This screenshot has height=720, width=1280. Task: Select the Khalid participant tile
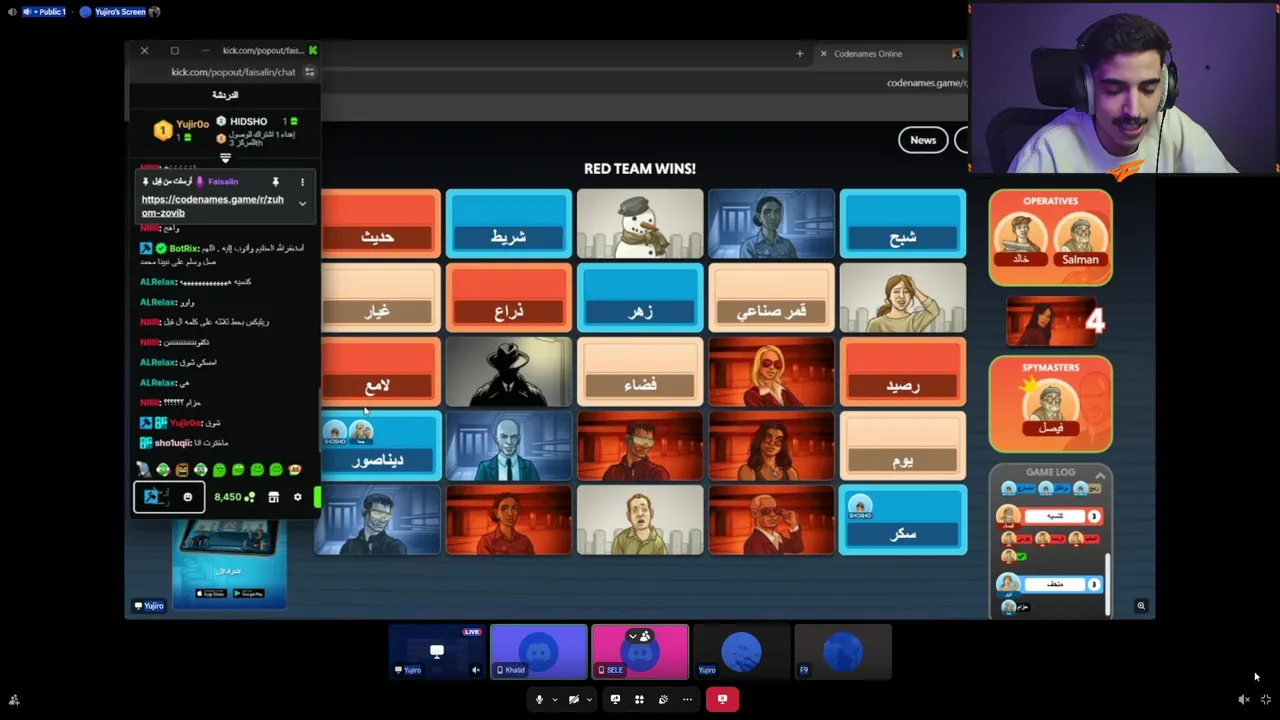[x=539, y=652]
